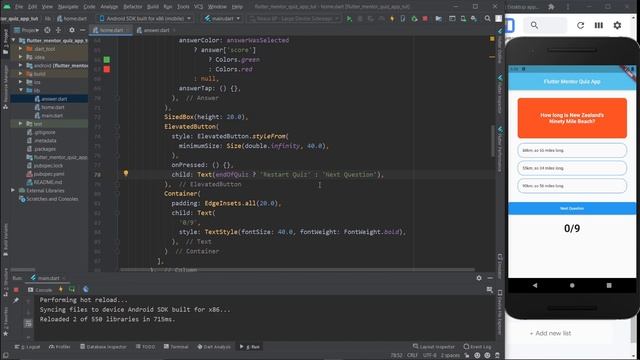Click expand-all icon in project panel header
This screenshot has height=360, width=640.
click(58, 30)
